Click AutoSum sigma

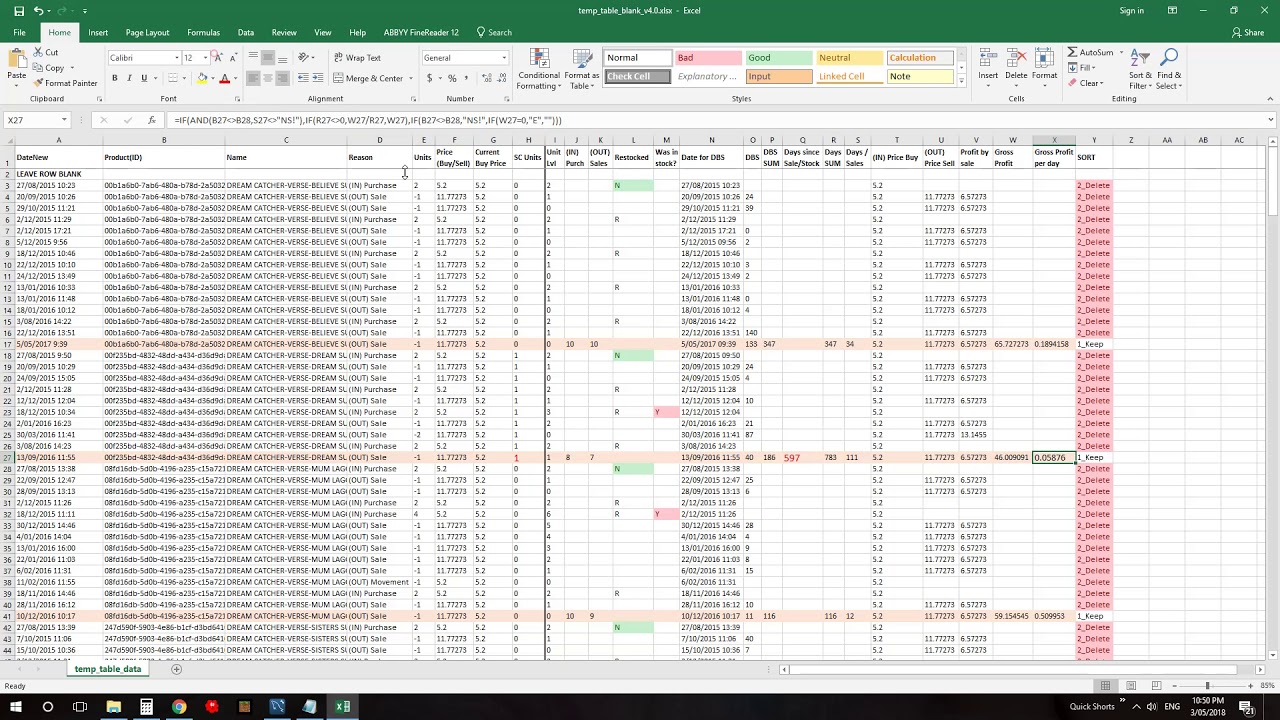[x=1090, y=52]
